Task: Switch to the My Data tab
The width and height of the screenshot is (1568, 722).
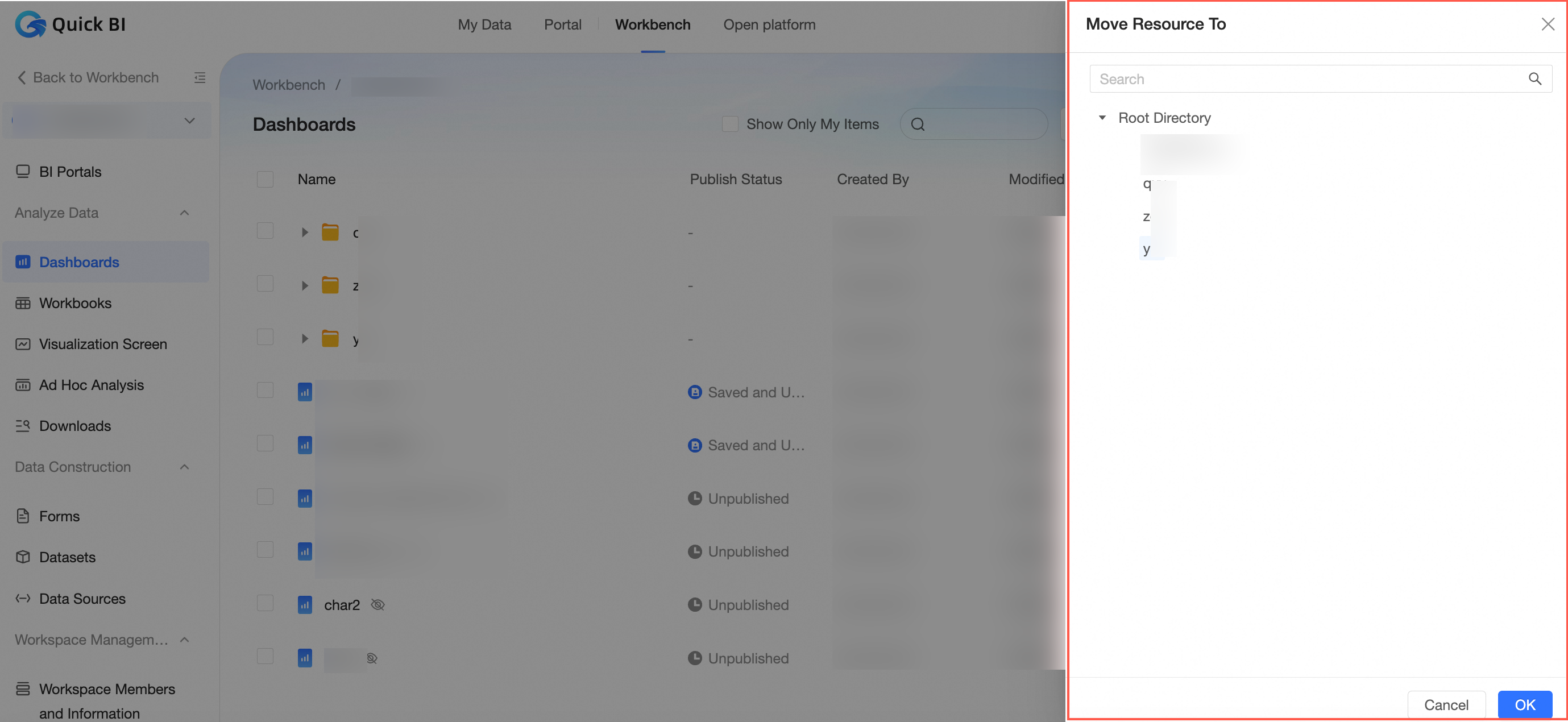Action: (x=484, y=24)
